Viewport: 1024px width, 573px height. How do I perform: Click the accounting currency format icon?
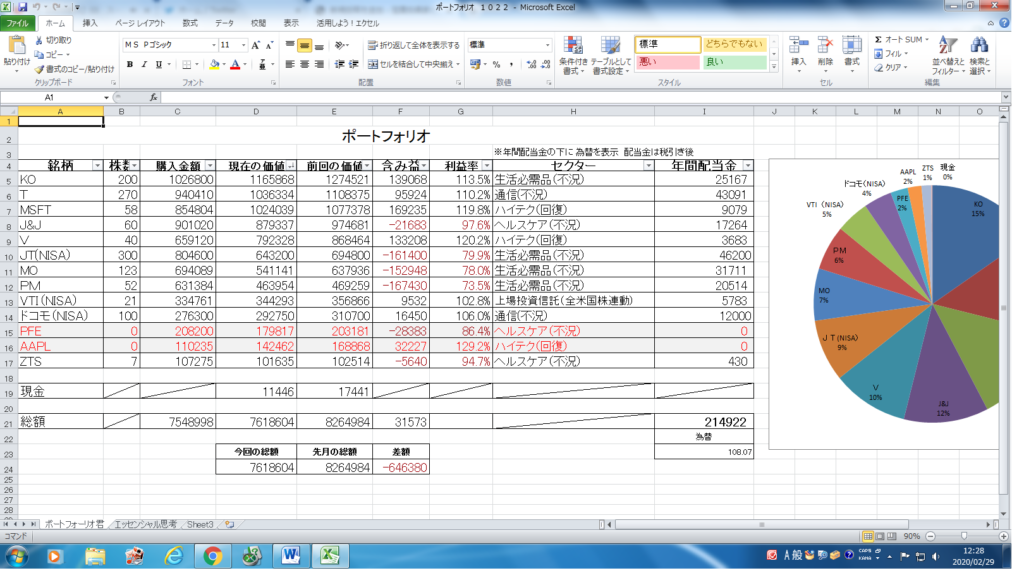click(x=475, y=64)
